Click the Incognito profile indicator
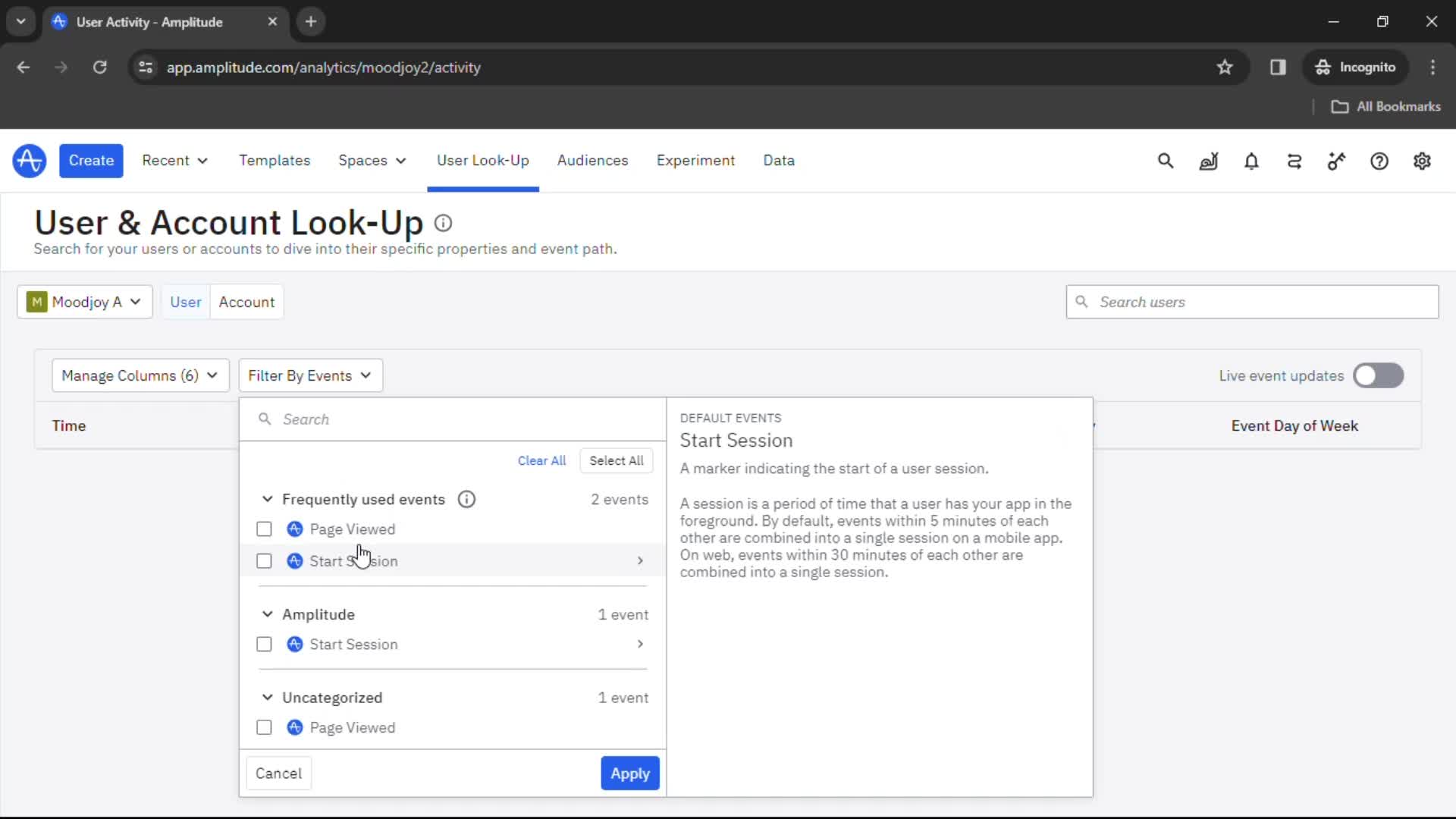 tap(1355, 67)
